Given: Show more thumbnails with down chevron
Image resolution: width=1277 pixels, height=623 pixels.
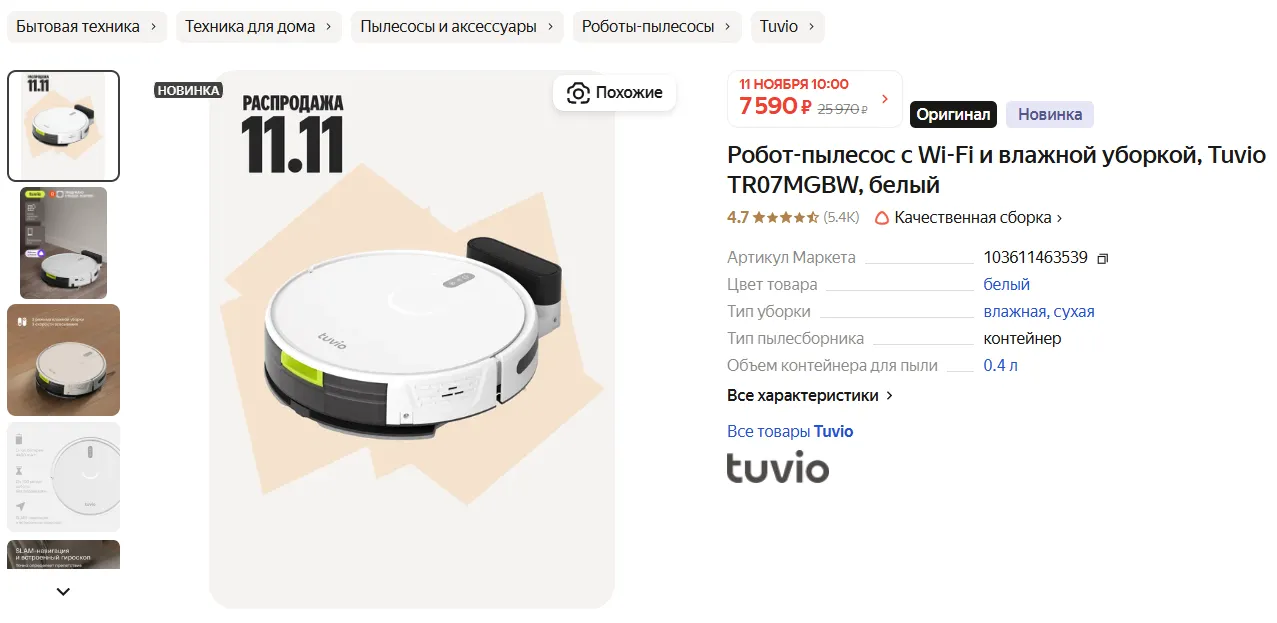Looking at the screenshot, I should [x=63, y=591].
